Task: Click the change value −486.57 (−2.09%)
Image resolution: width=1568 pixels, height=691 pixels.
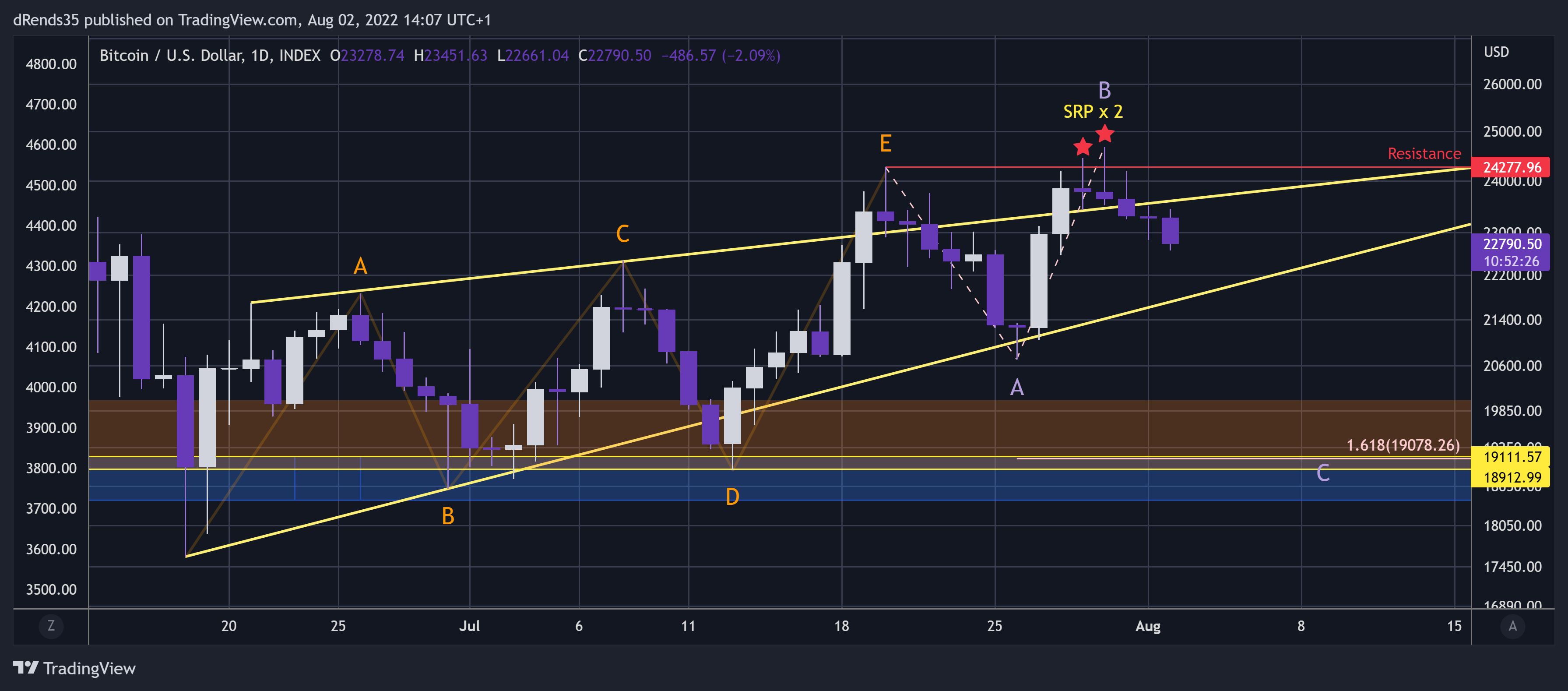Action: pos(721,56)
